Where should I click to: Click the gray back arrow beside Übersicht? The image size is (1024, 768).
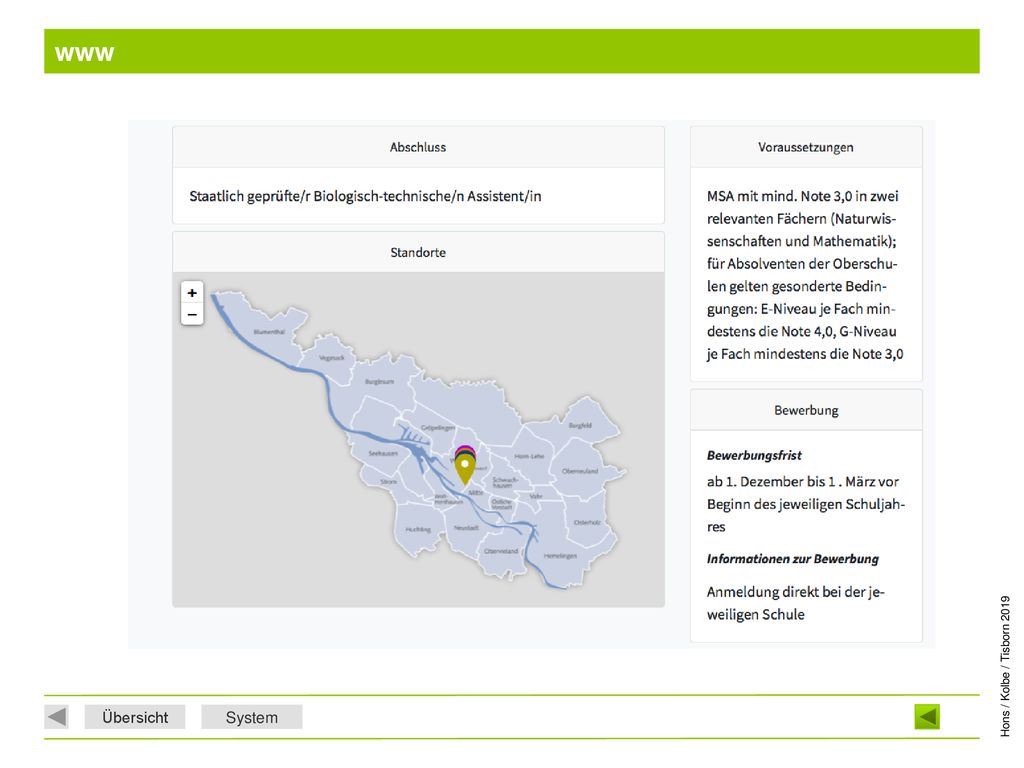pos(57,716)
